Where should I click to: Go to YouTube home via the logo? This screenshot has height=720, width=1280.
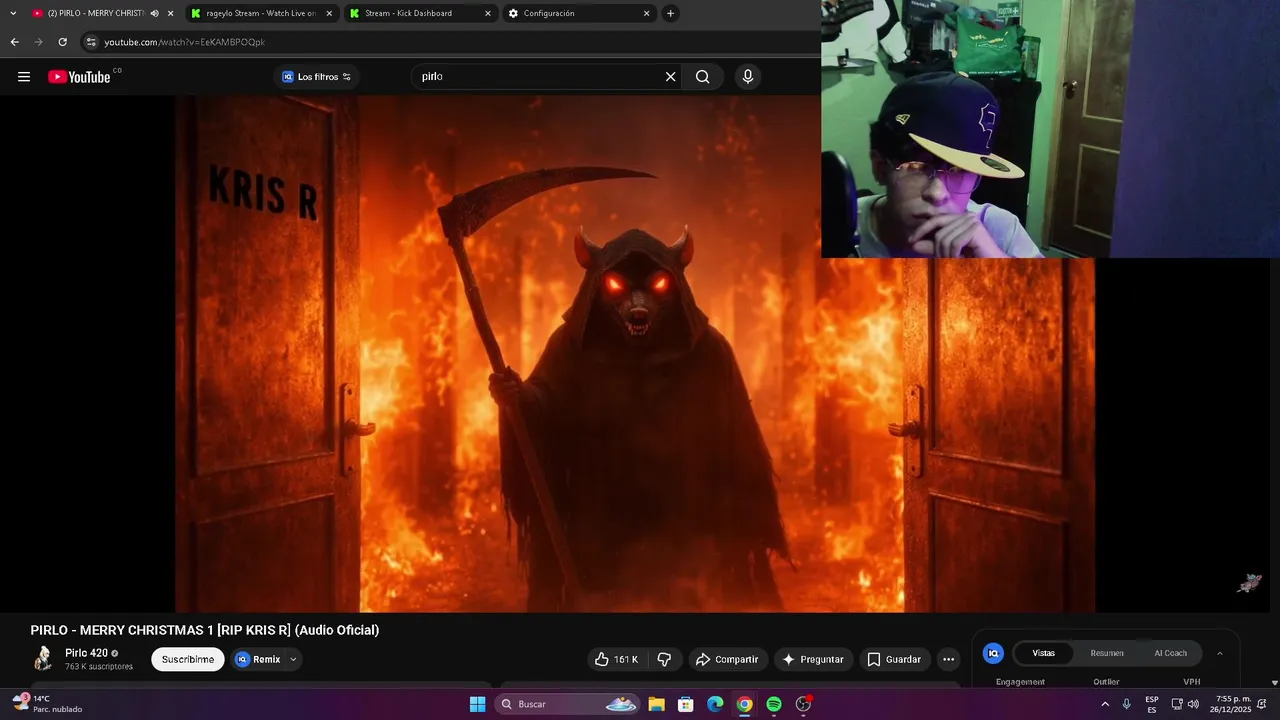click(80, 77)
